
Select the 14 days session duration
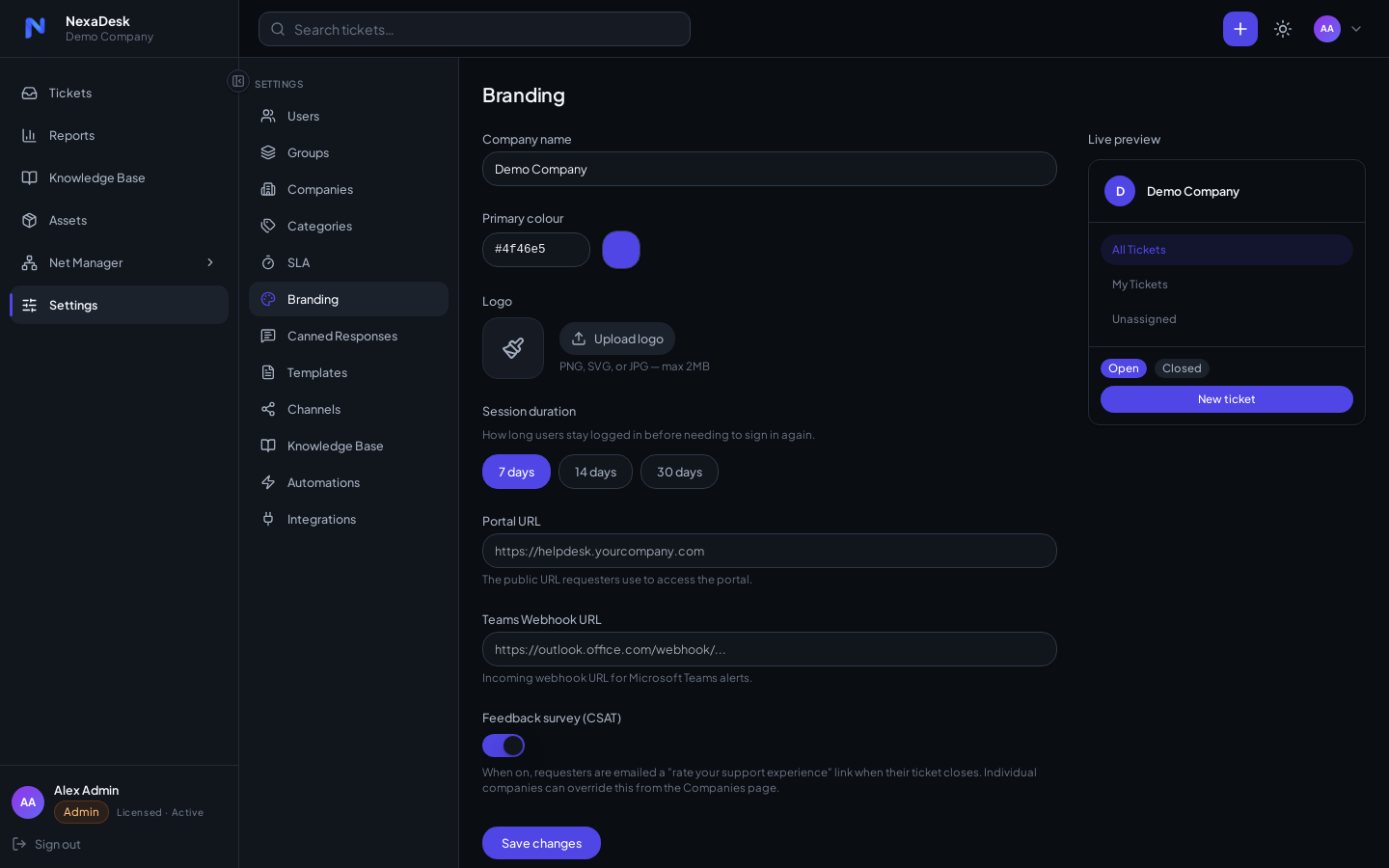coord(595,472)
